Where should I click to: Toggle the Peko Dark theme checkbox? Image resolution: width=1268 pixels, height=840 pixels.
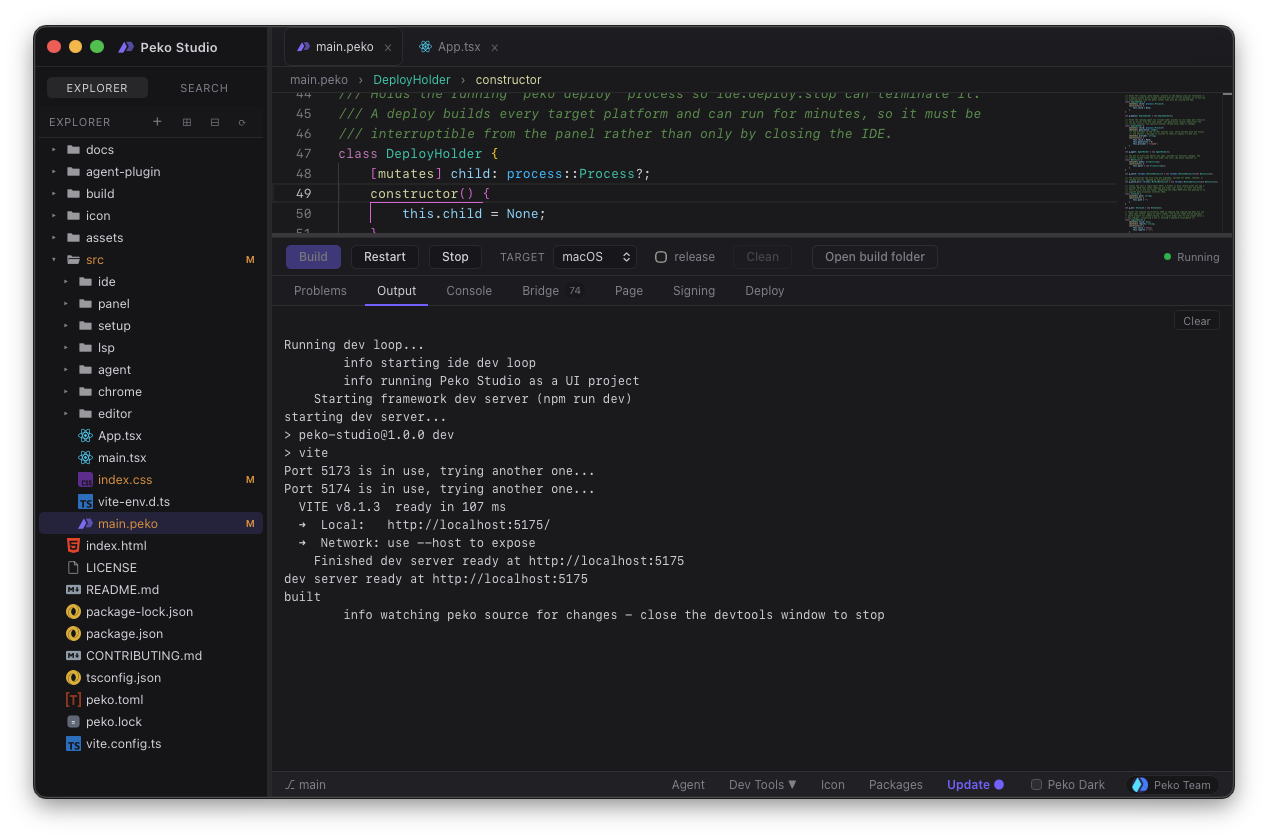[x=1037, y=785]
